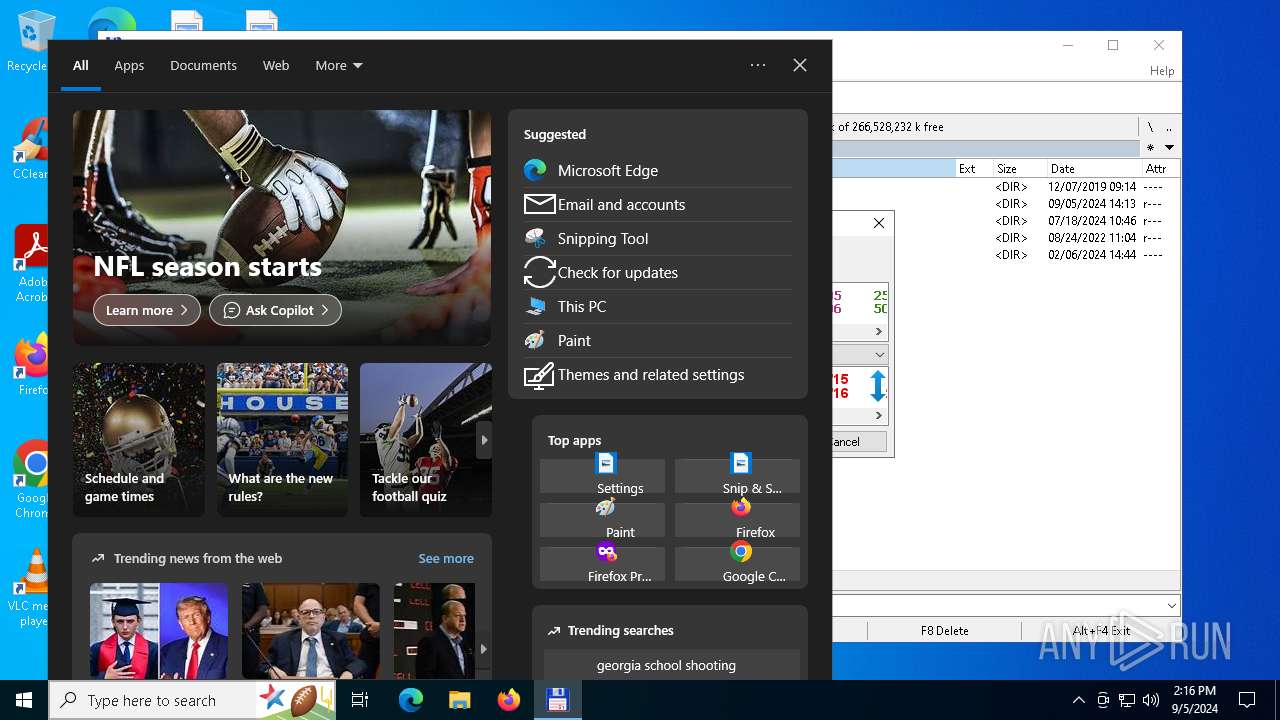Screen dimensions: 1280x720
Task: Open Themes and related settings
Action: (657, 374)
